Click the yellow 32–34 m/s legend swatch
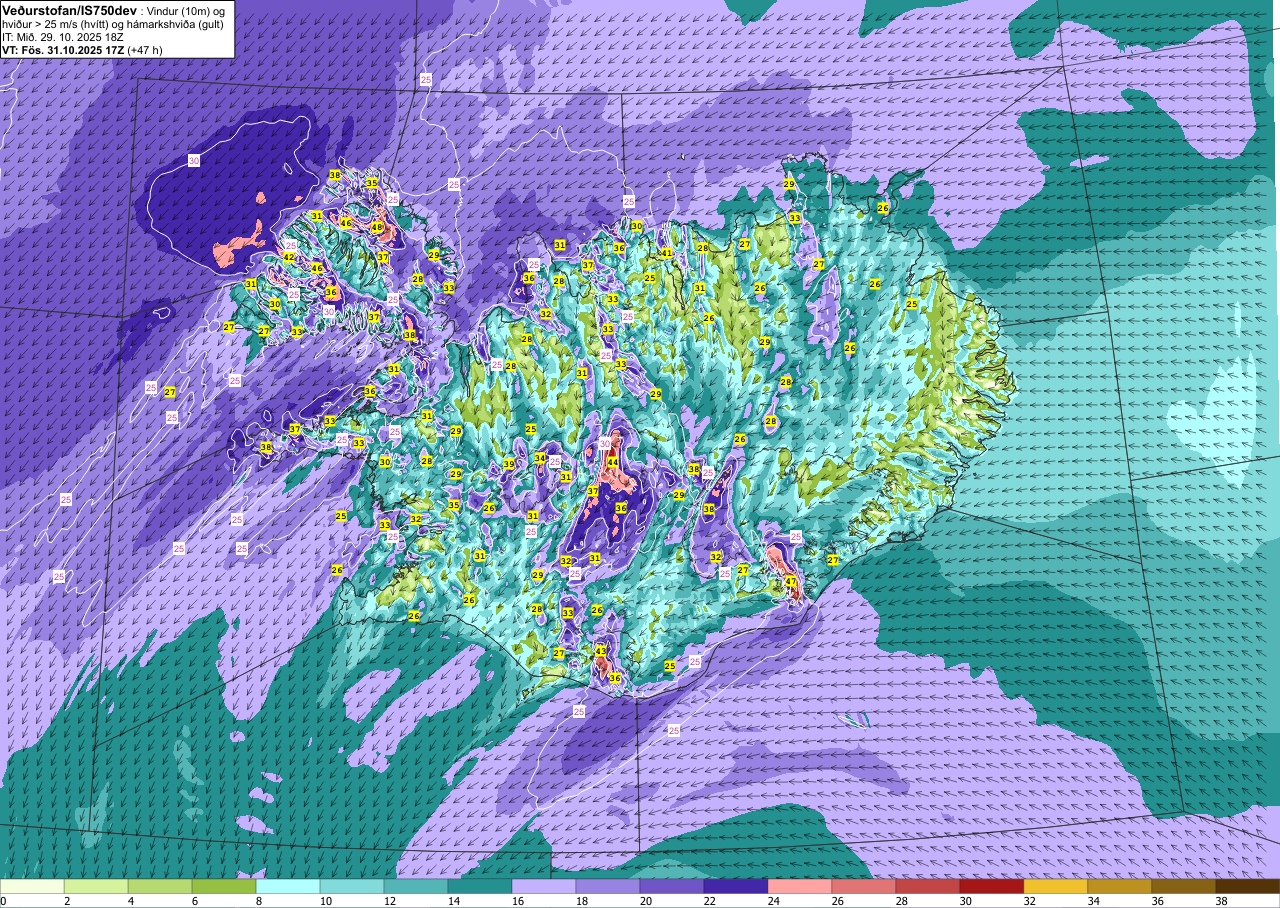Screen dimensions: 1280x908 point(1056,886)
